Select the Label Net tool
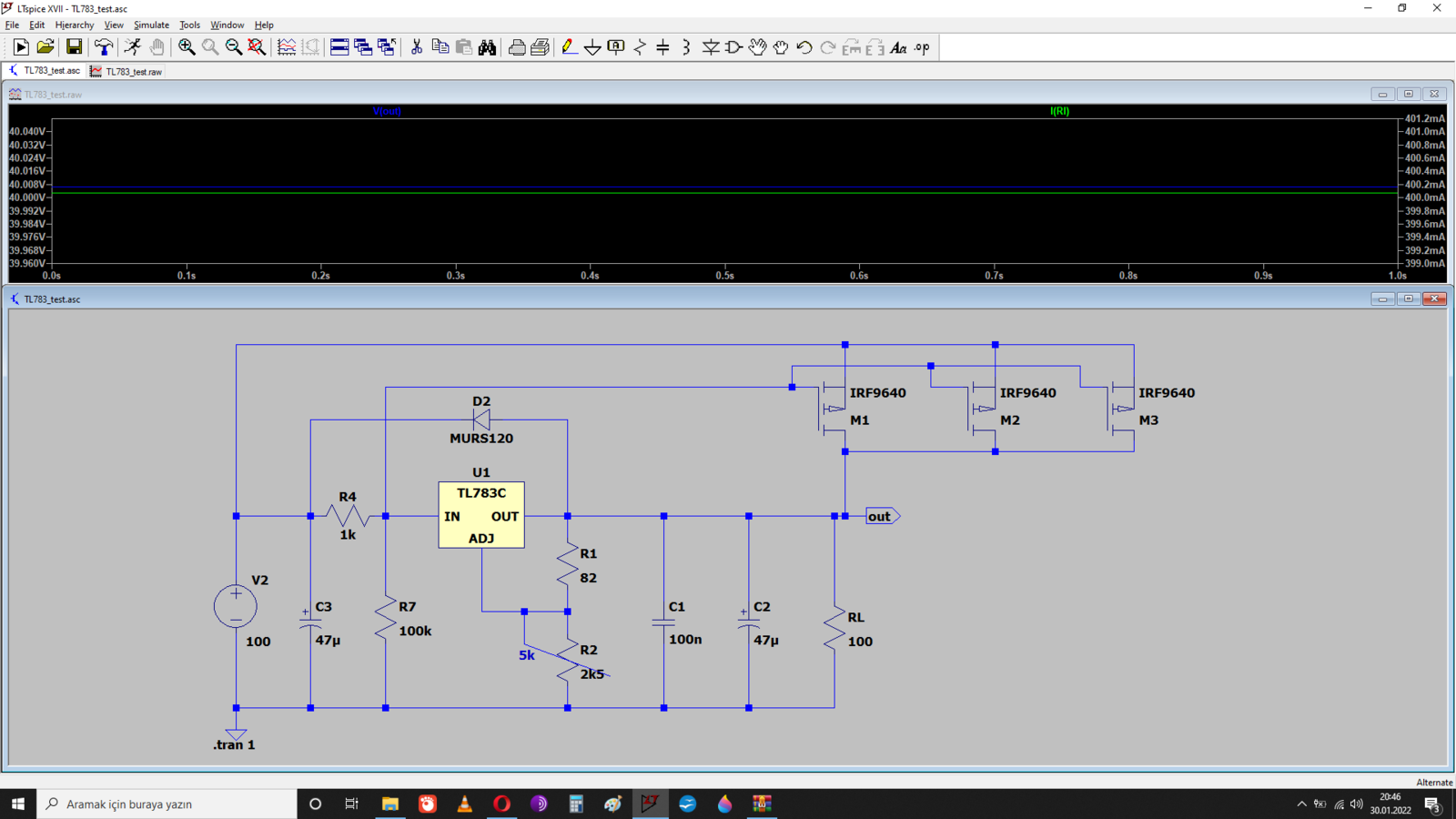The image size is (1456, 819). click(616, 47)
